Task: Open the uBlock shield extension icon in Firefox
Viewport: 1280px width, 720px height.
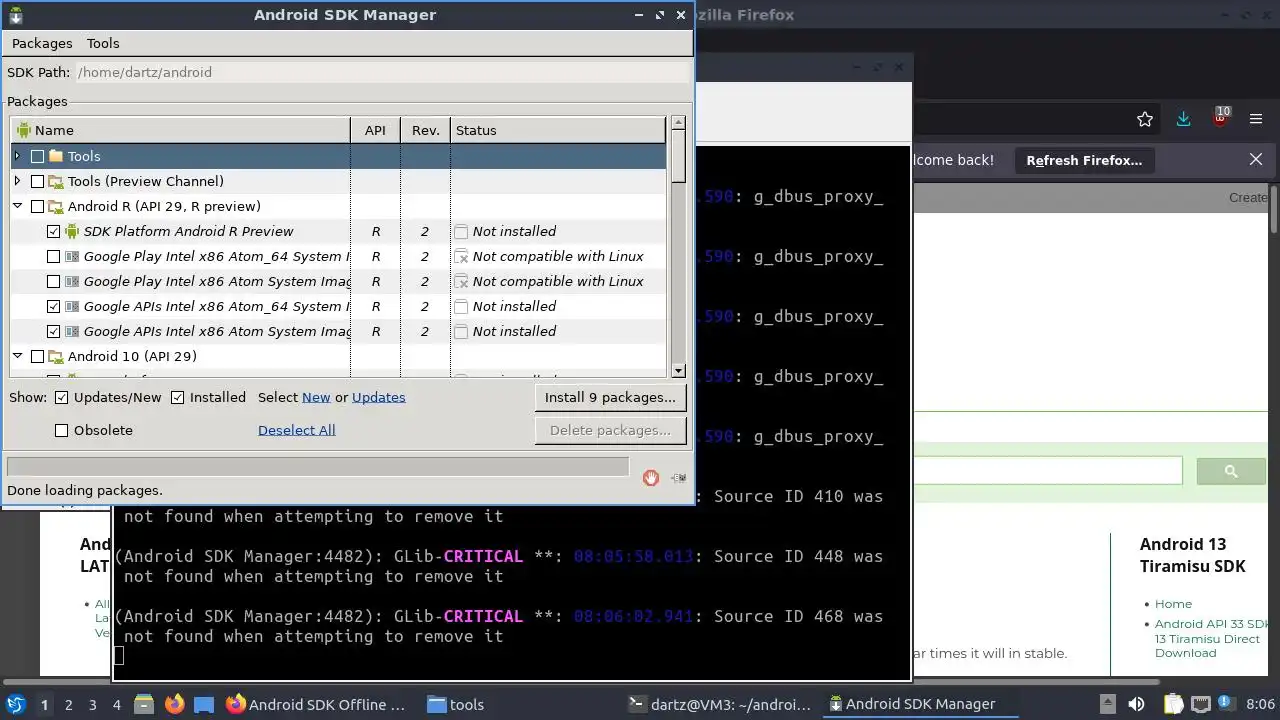Action: click(x=1220, y=117)
